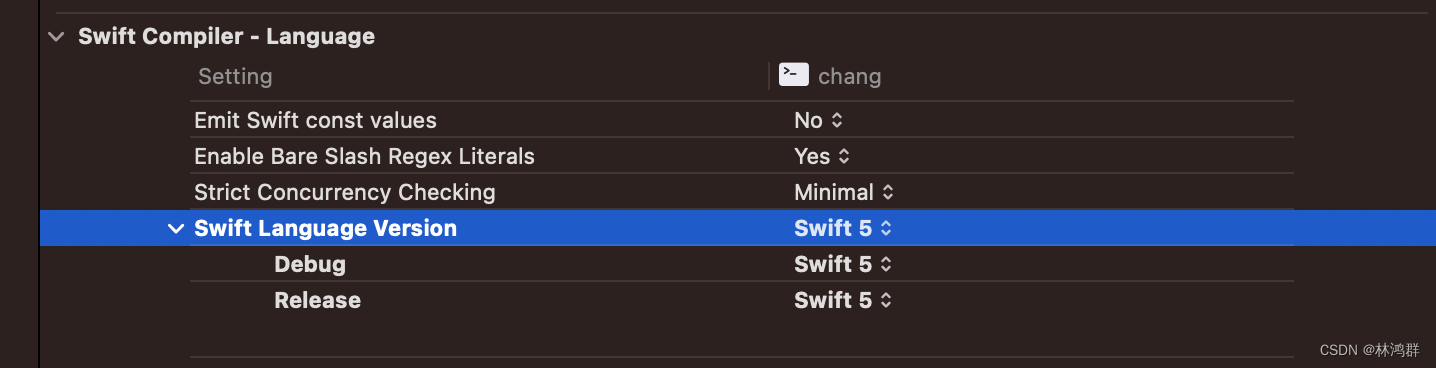Open the highlighted Swift Language Version Swift 5 popup
This screenshot has height=368, width=1436.
843,228
